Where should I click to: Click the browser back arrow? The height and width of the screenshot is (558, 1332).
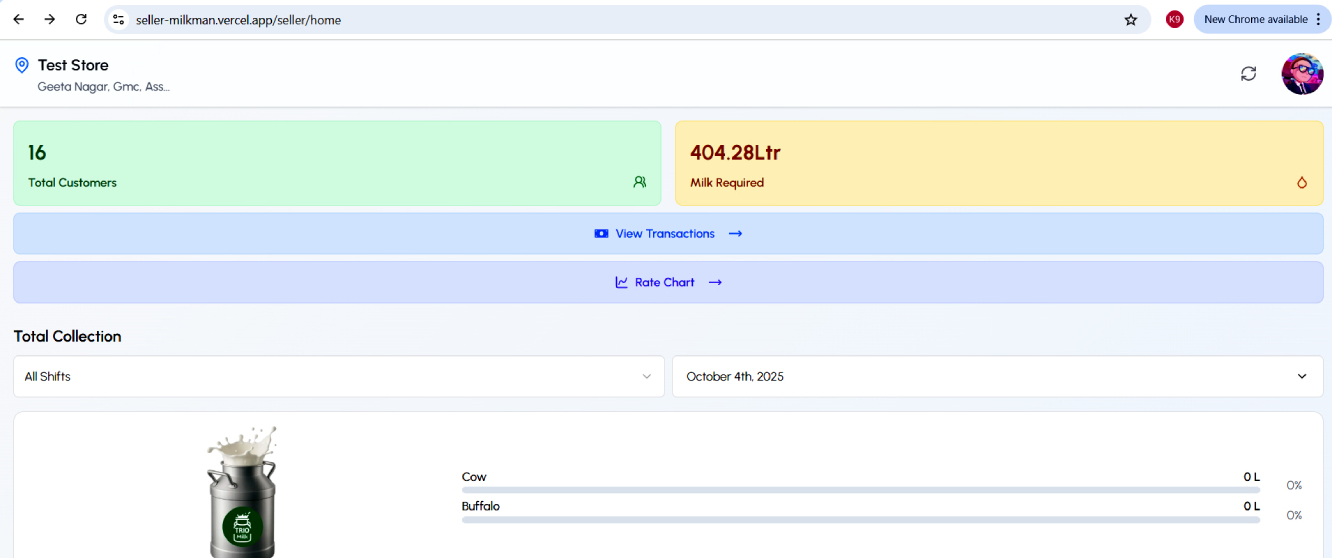click(19, 19)
